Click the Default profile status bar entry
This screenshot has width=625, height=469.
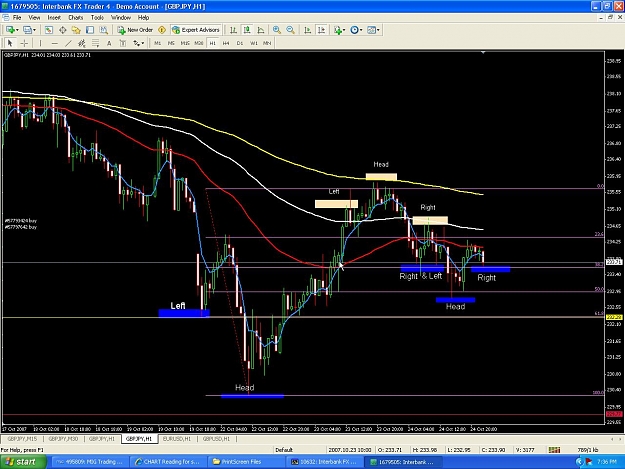pyautogui.click(x=284, y=450)
